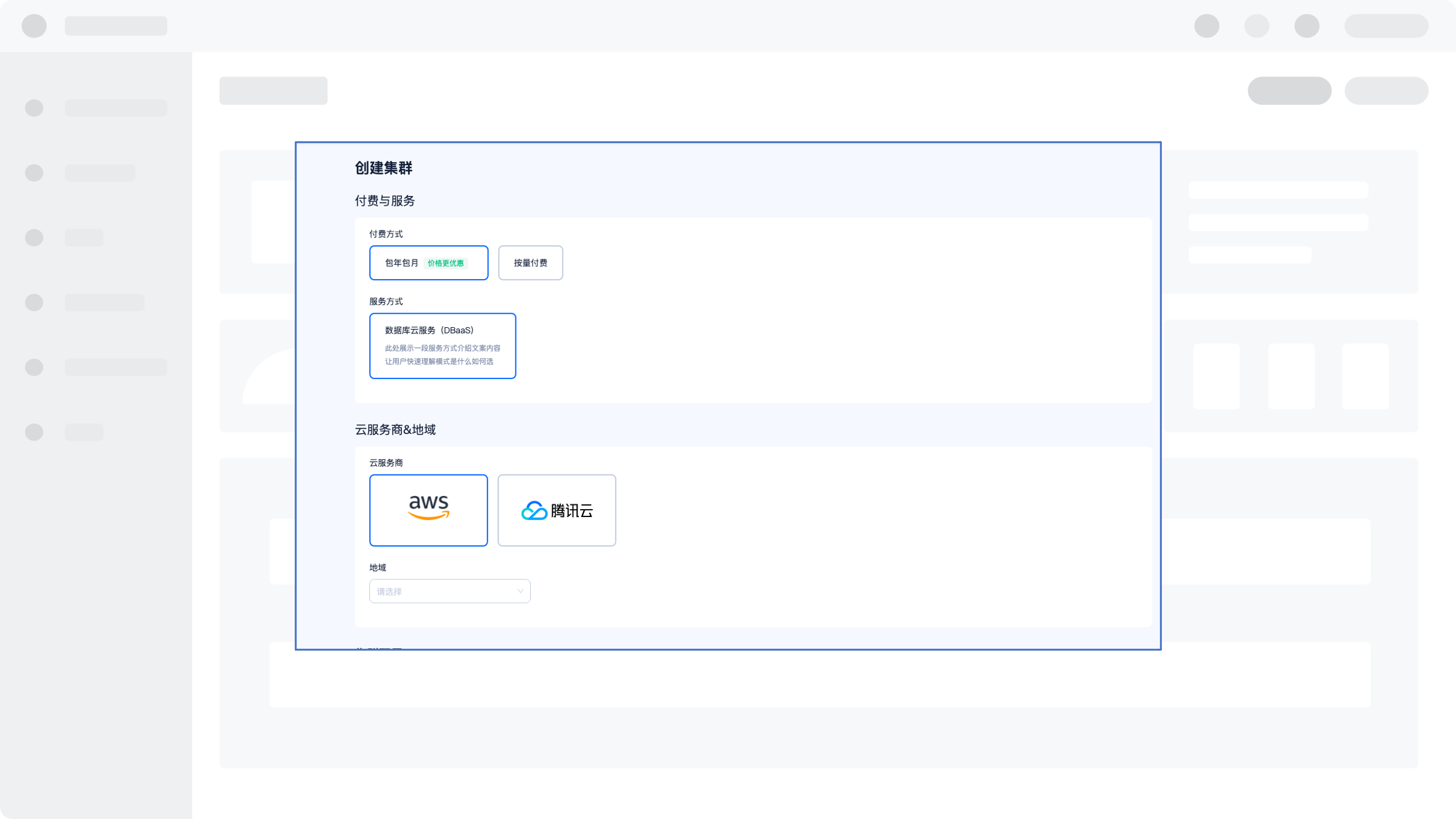
Task: Expand the region selection list
Action: pyautogui.click(x=449, y=590)
